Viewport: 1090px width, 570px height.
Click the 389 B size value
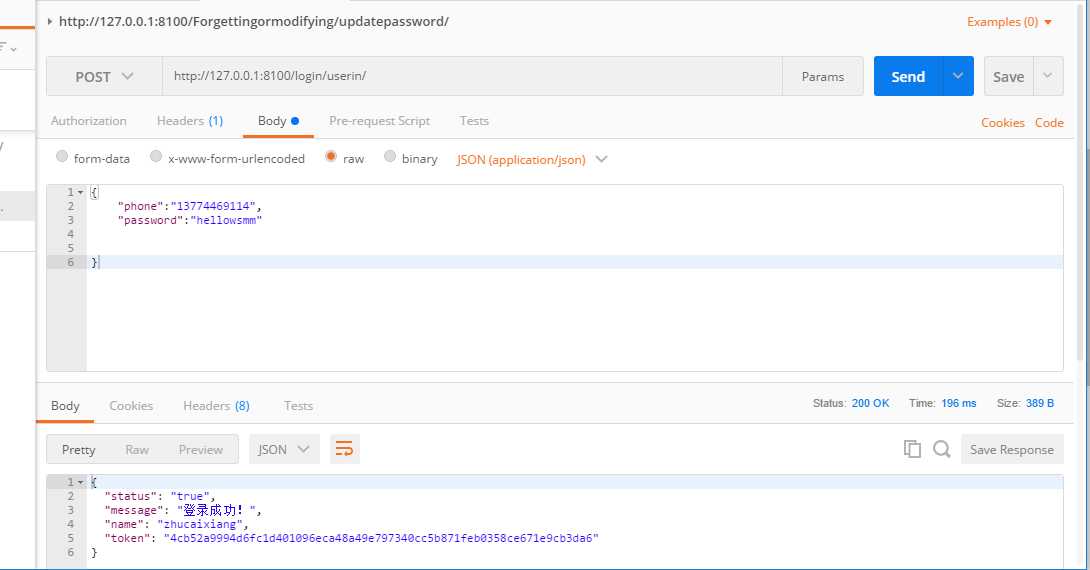point(1039,403)
